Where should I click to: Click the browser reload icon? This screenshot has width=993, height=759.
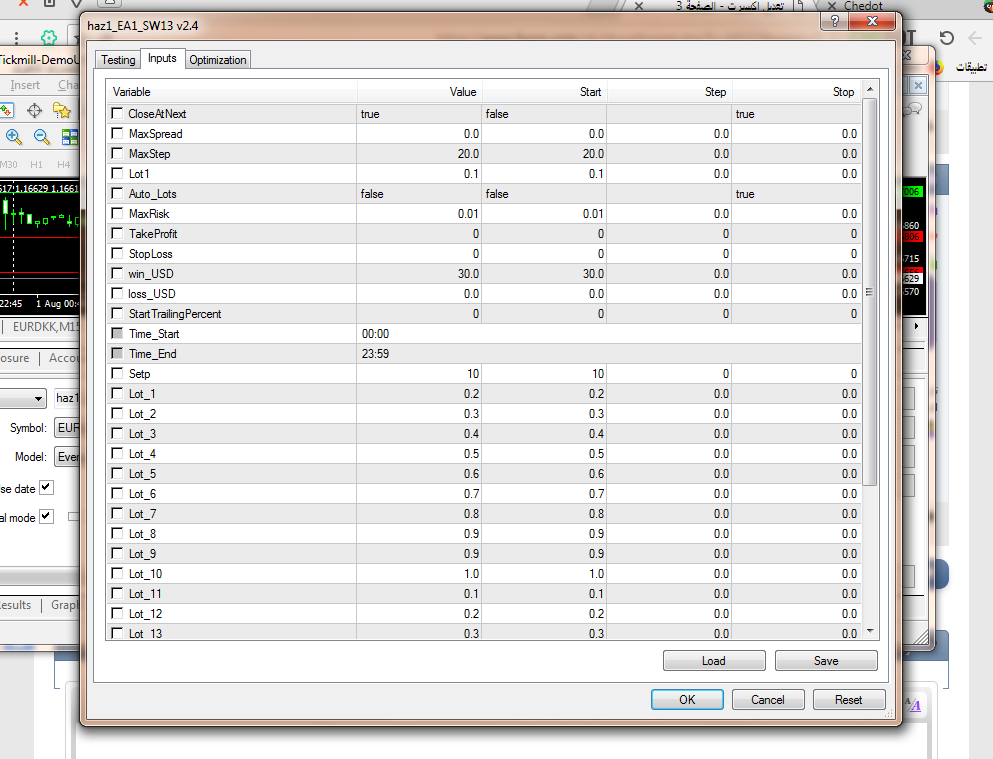point(946,38)
